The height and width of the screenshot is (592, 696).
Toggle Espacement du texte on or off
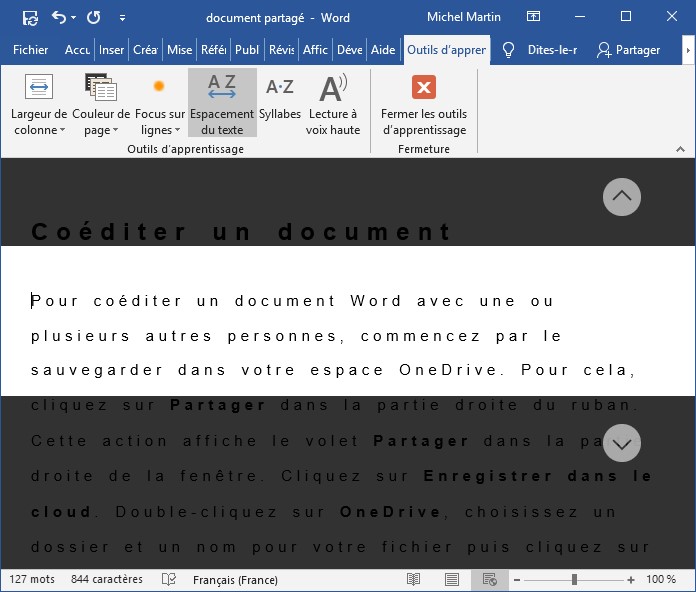point(222,103)
